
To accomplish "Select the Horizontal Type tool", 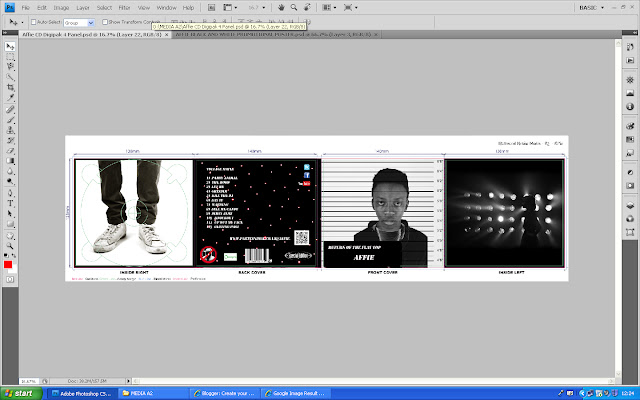I will point(10,203).
